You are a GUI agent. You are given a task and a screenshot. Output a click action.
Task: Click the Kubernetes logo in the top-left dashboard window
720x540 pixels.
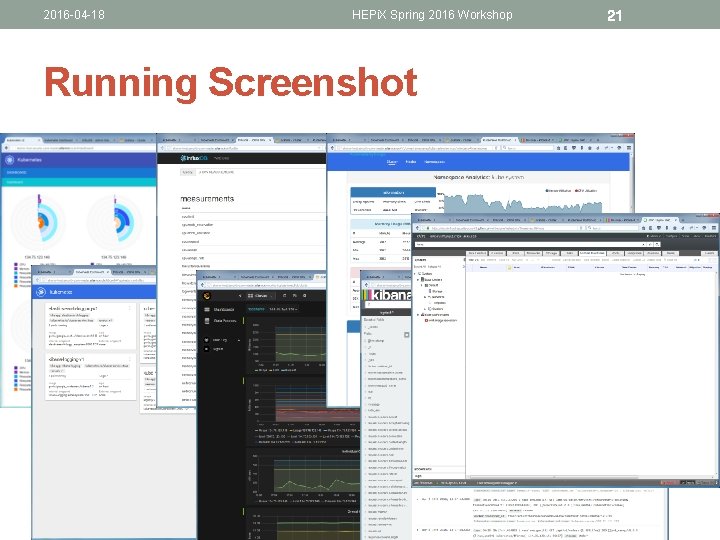[9, 160]
